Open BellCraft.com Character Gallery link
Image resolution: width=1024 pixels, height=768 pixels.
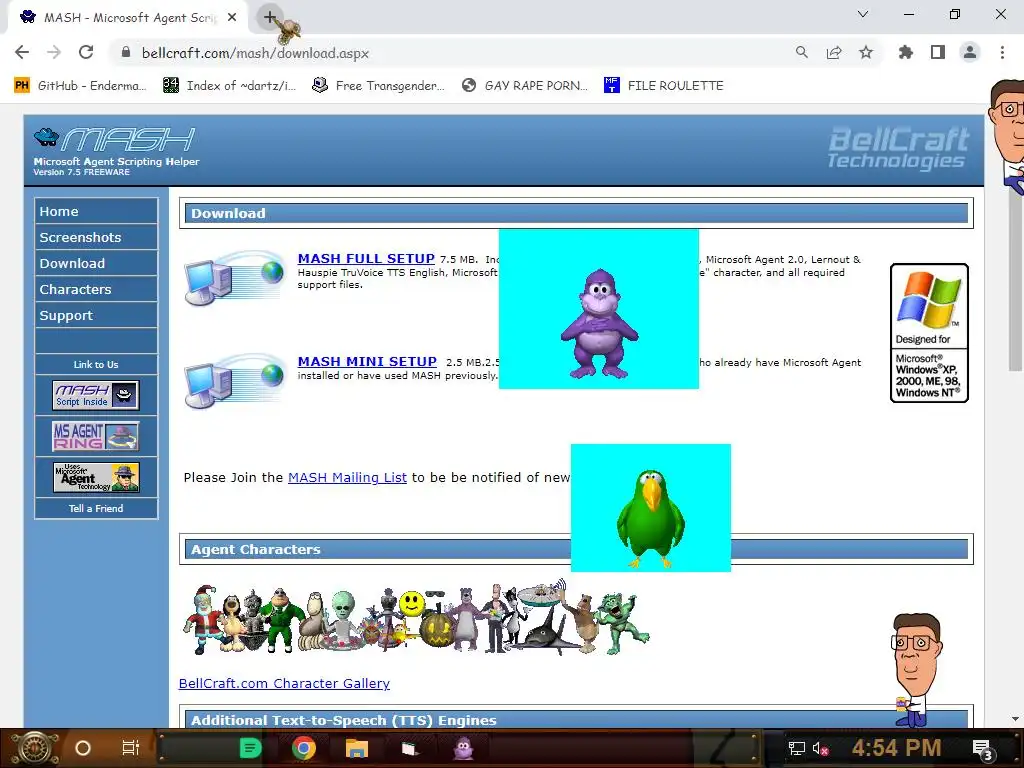[x=284, y=683]
